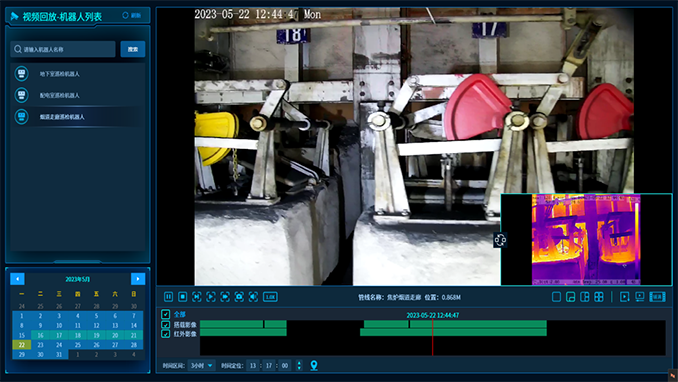Pause the video playback

tap(168, 297)
